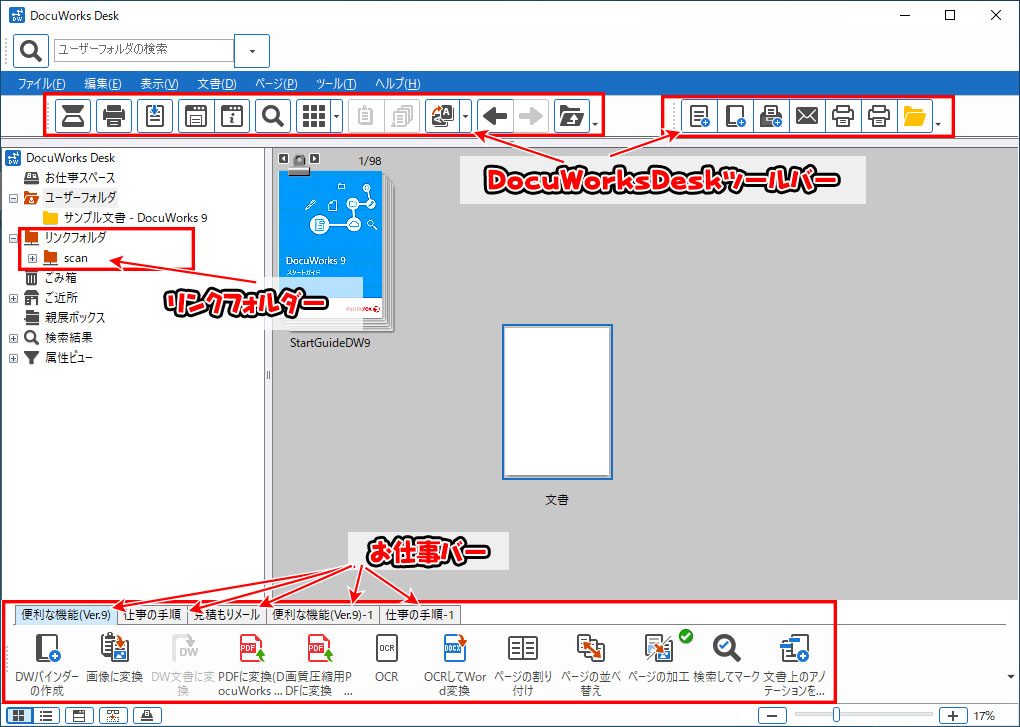1020x727 pixels.
Task: Select ごみ箱 in the tree
Action: point(60,278)
